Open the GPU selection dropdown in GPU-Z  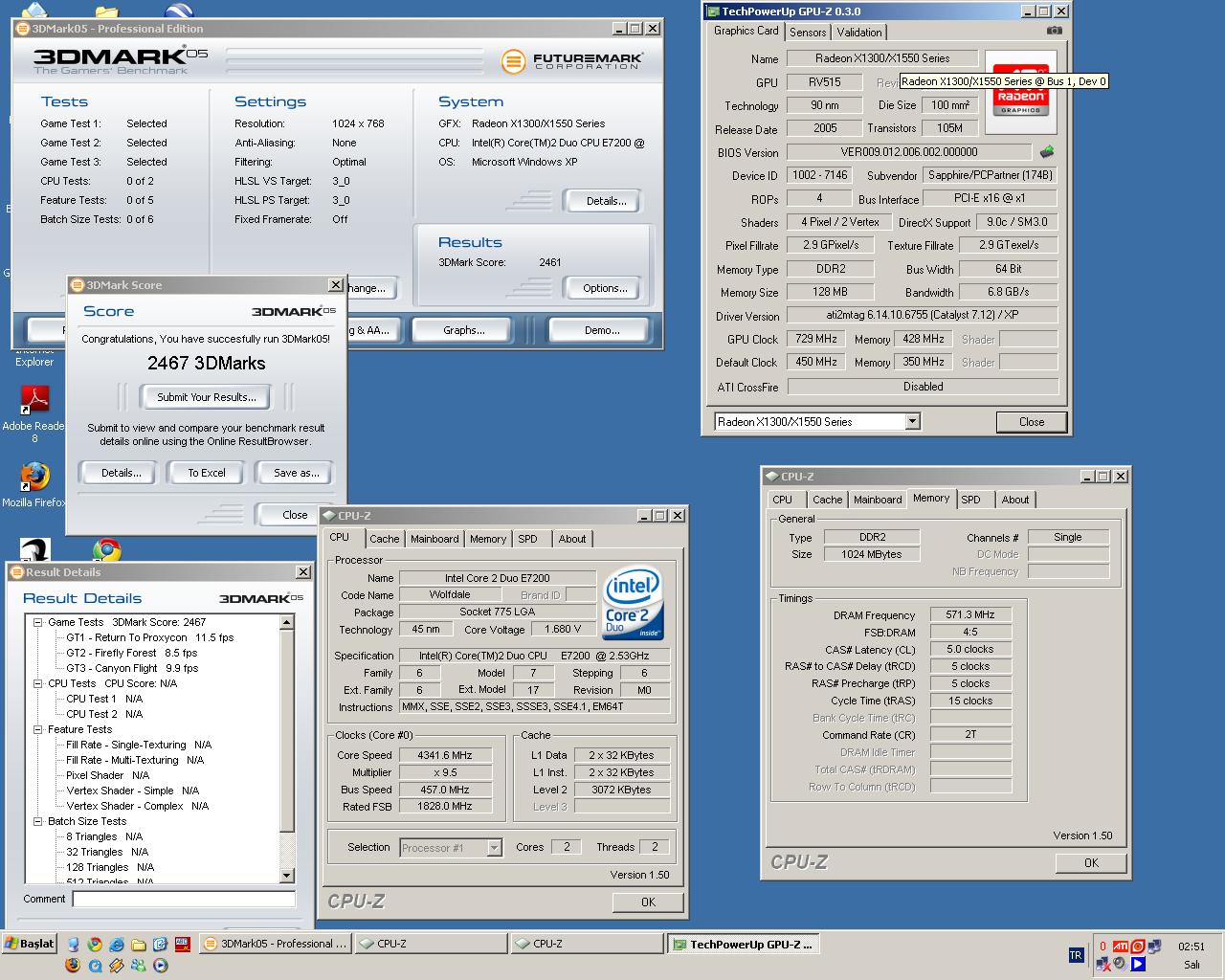[912, 421]
